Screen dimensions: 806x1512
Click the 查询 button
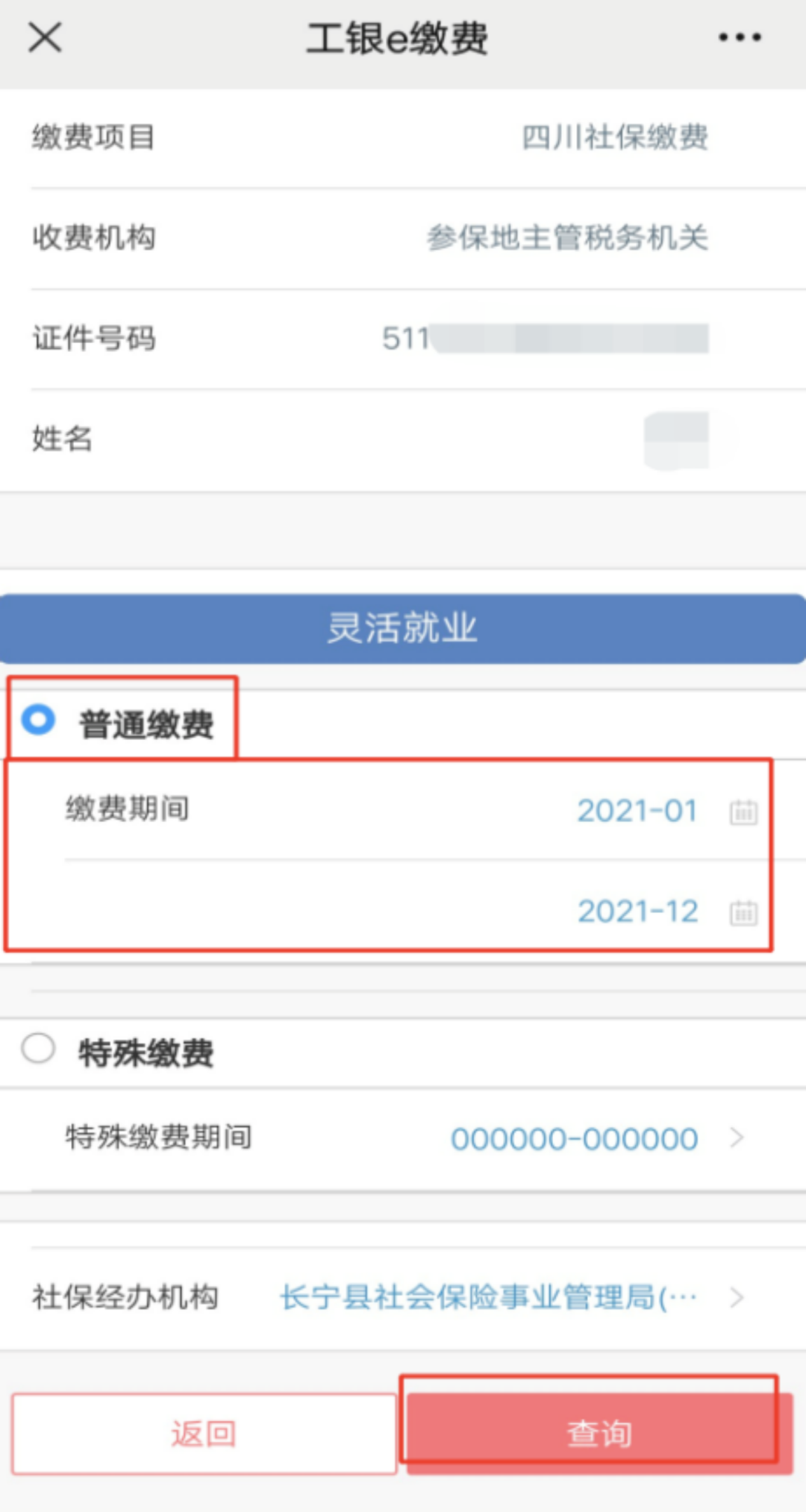pyautogui.click(x=600, y=1433)
